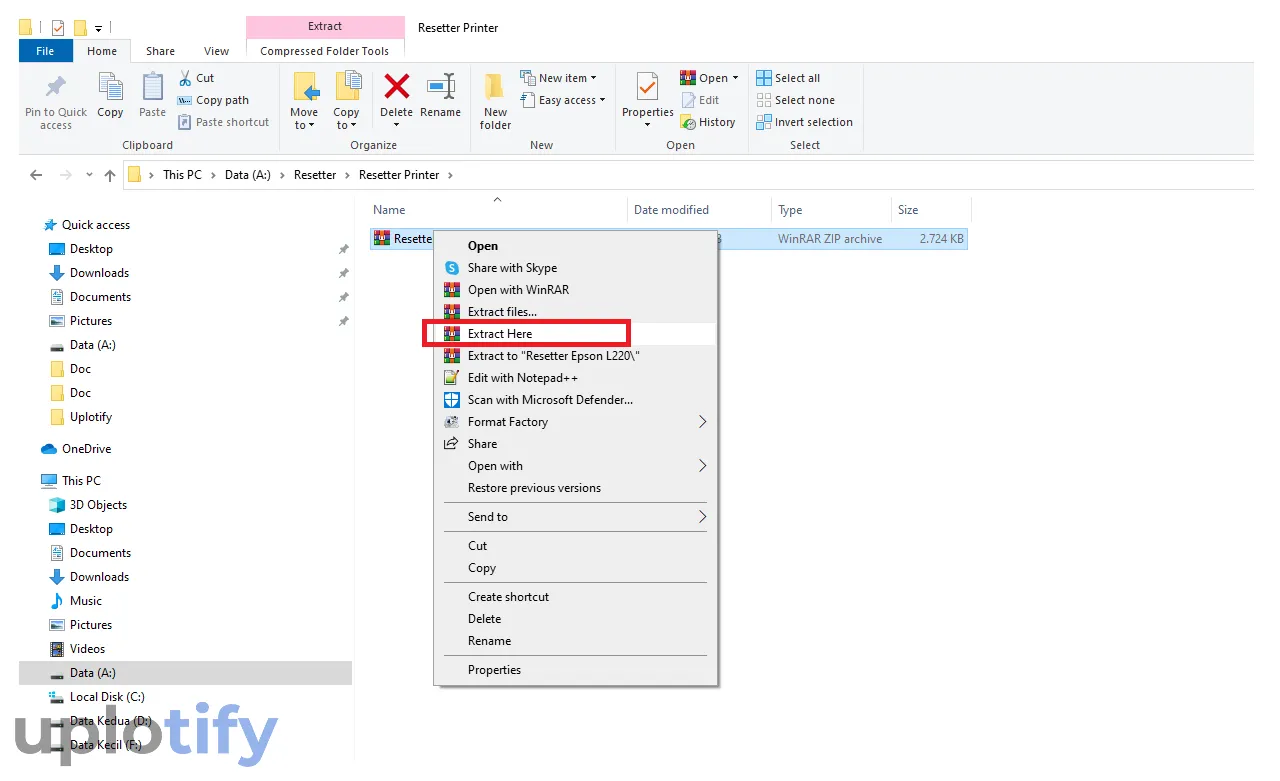
Task: Choose Create shortcut in context menu
Action: tap(575, 597)
